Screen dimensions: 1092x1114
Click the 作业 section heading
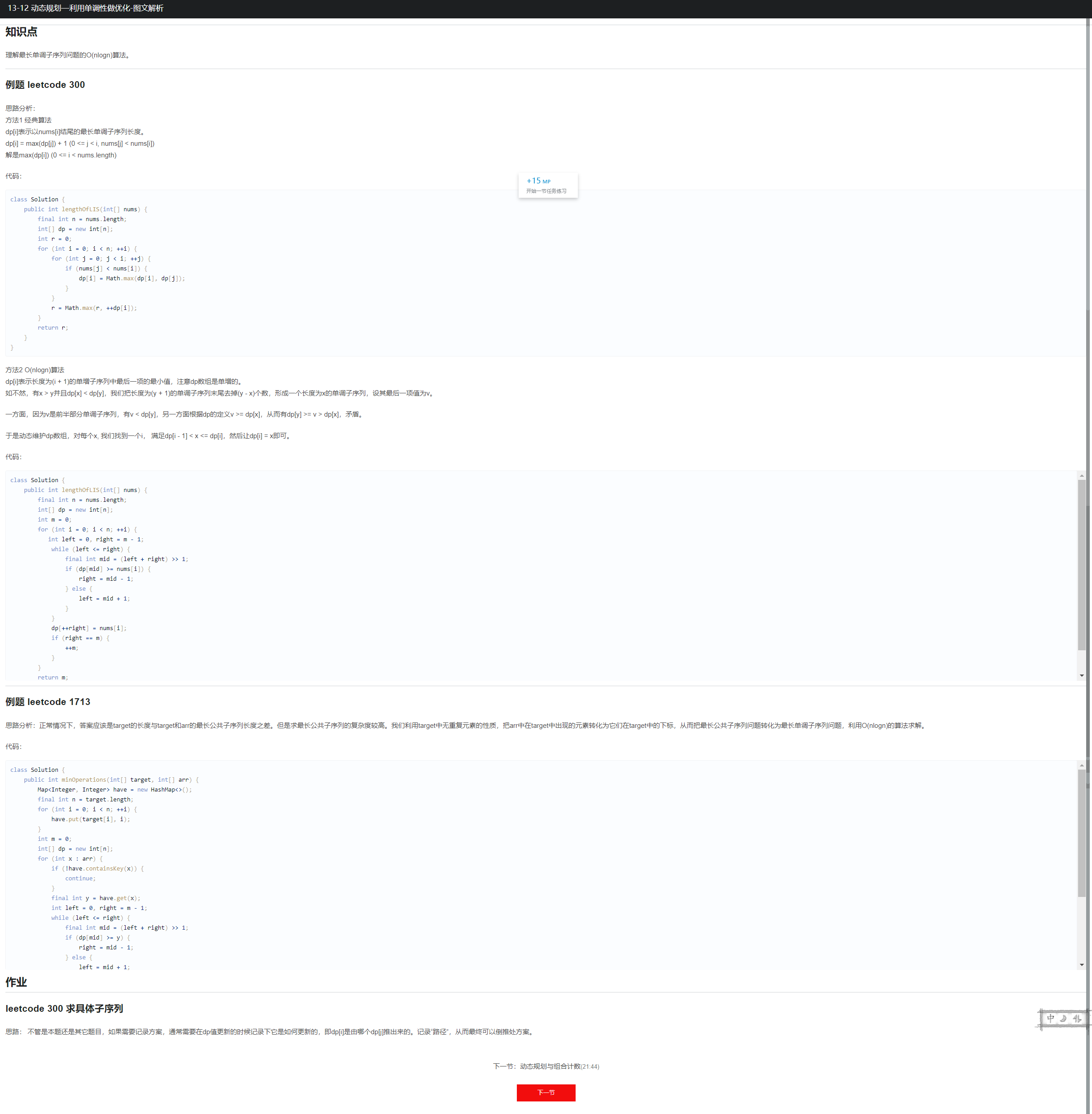coord(16,982)
